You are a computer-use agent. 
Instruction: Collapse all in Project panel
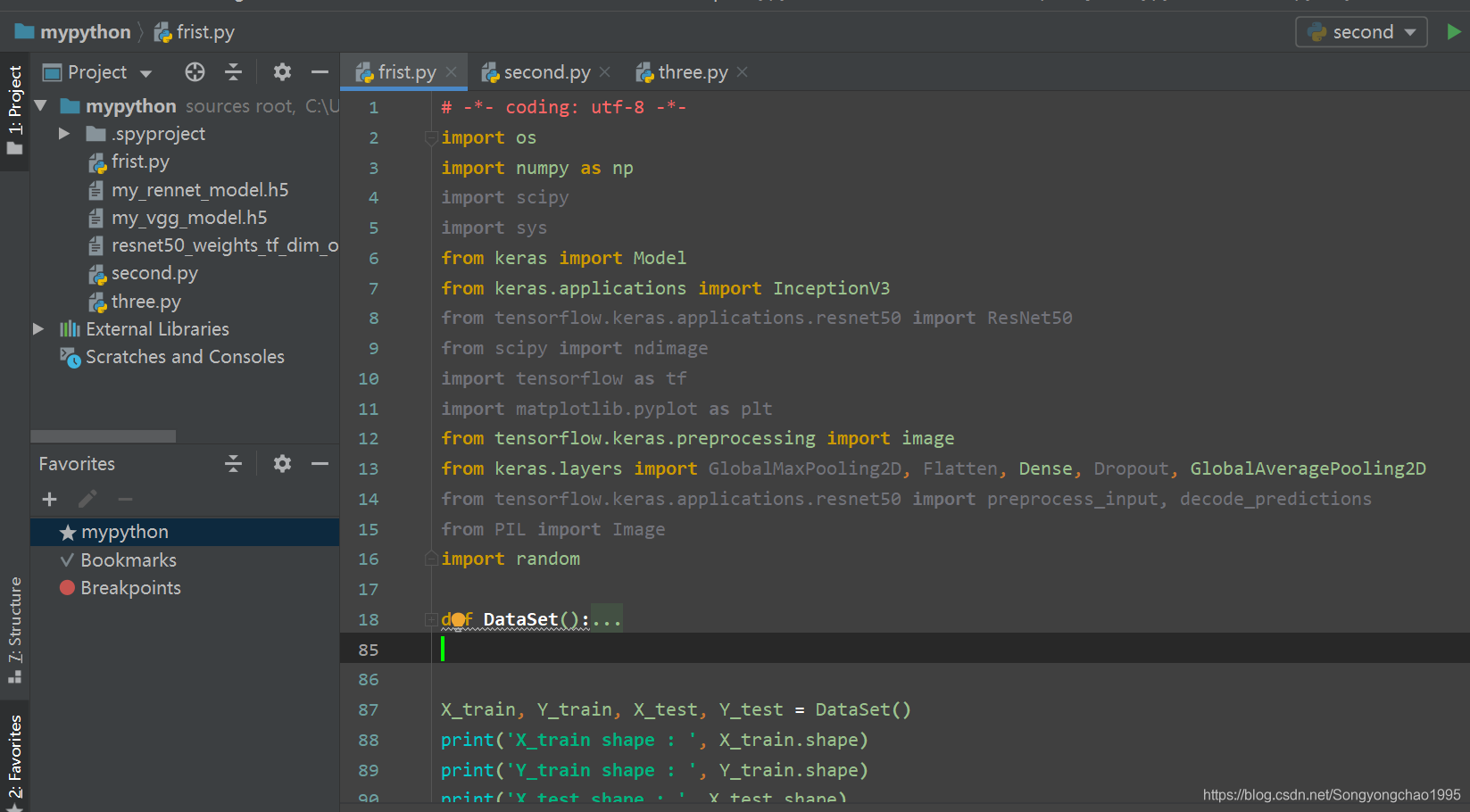point(233,72)
